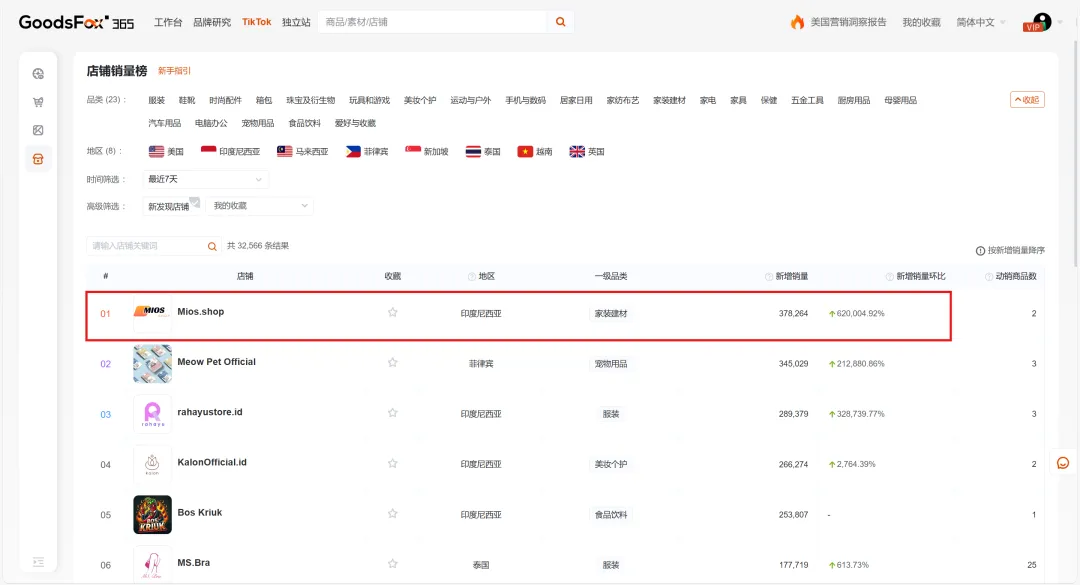Viewport: 1080px width, 585px height.
Task: Filter by United States 美国 flag
Action: coord(166,152)
